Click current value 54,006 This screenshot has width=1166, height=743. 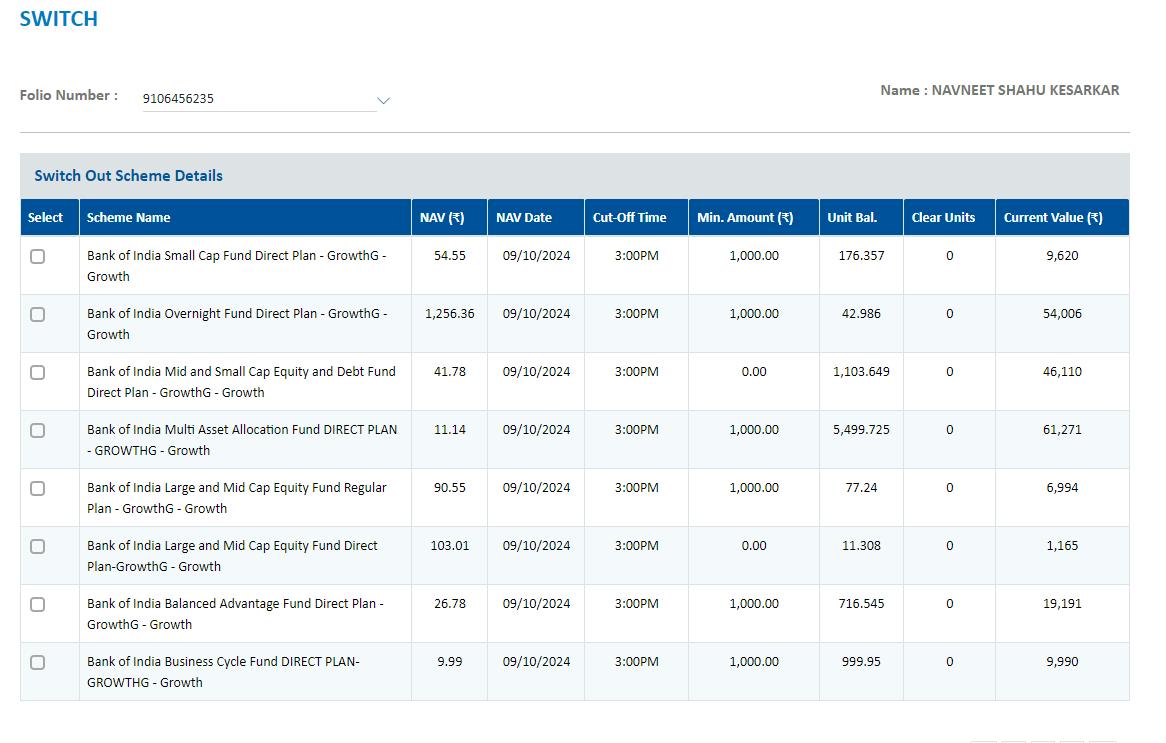pos(1062,313)
